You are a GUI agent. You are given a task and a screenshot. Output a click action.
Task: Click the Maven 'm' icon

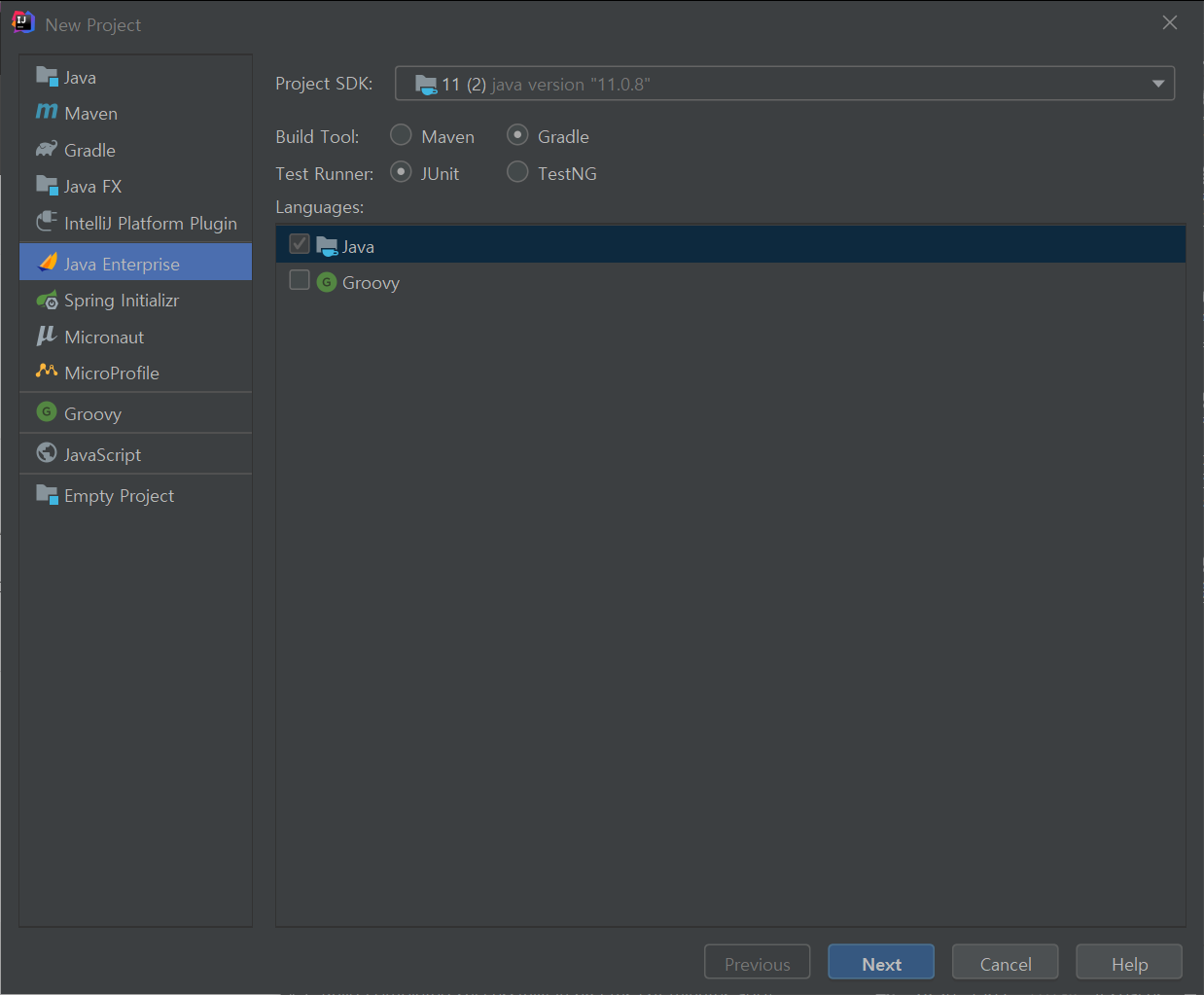point(47,112)
